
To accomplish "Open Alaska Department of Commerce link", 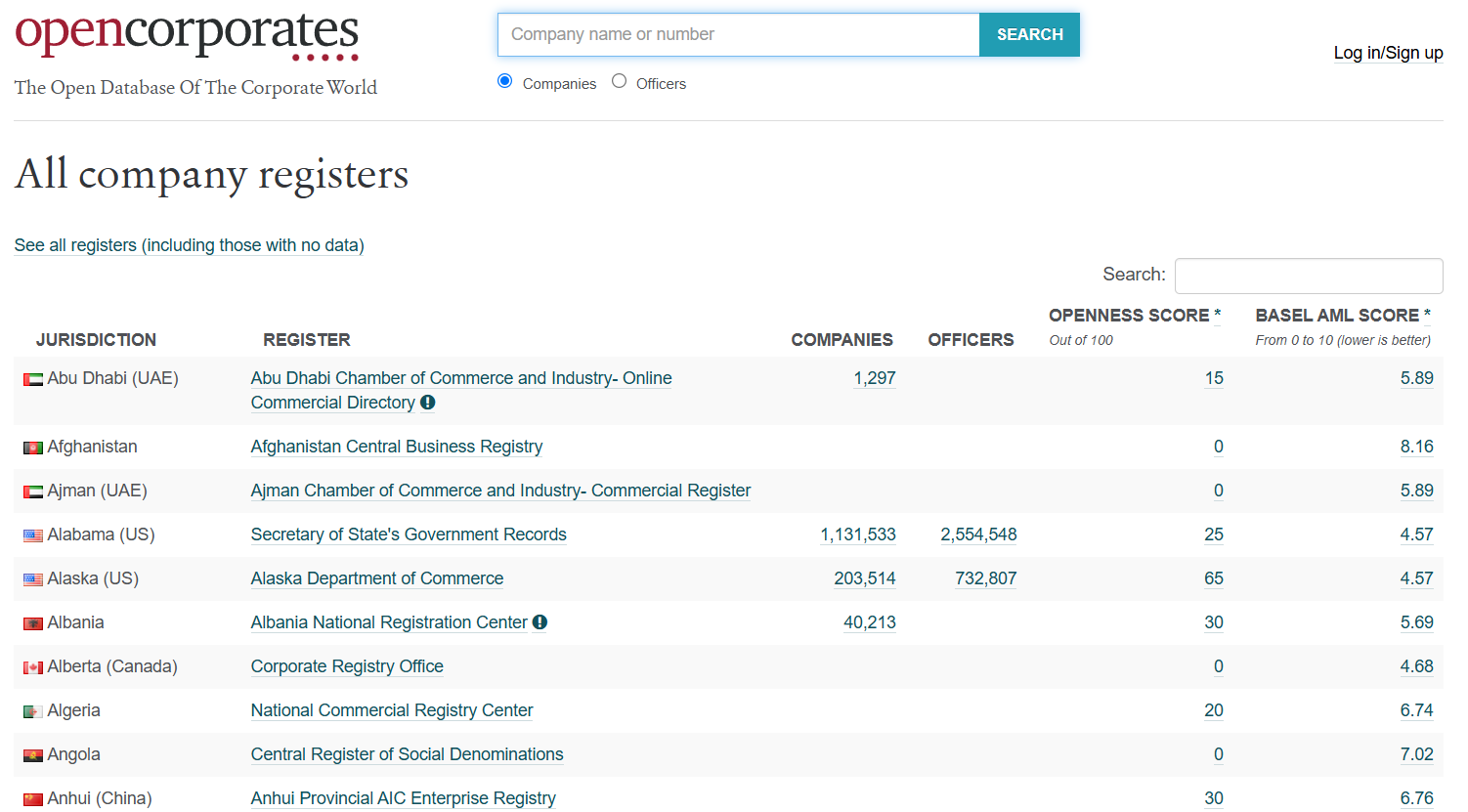I will coord(377,578).
